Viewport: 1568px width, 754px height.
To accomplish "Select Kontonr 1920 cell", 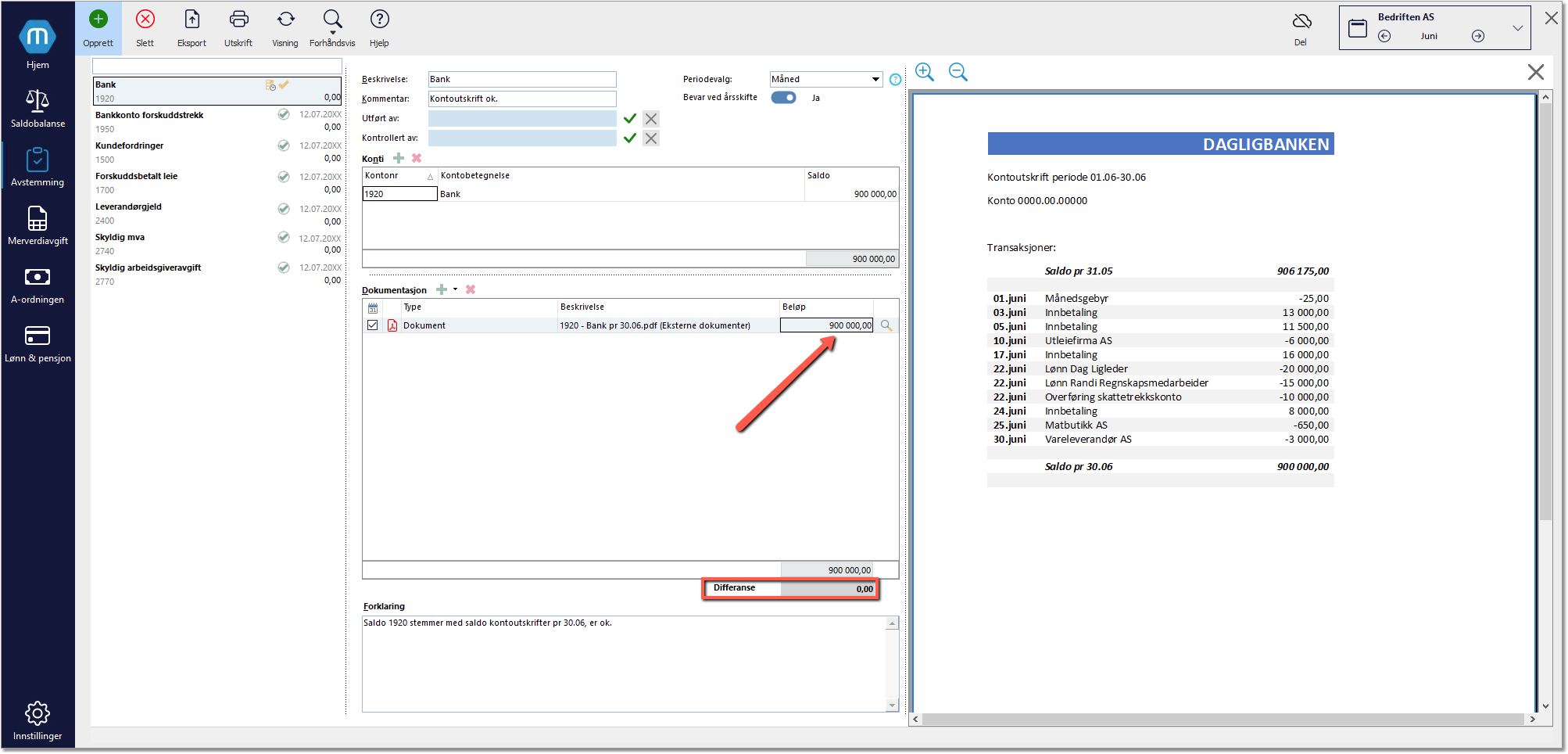I will [x=399, y=194].
